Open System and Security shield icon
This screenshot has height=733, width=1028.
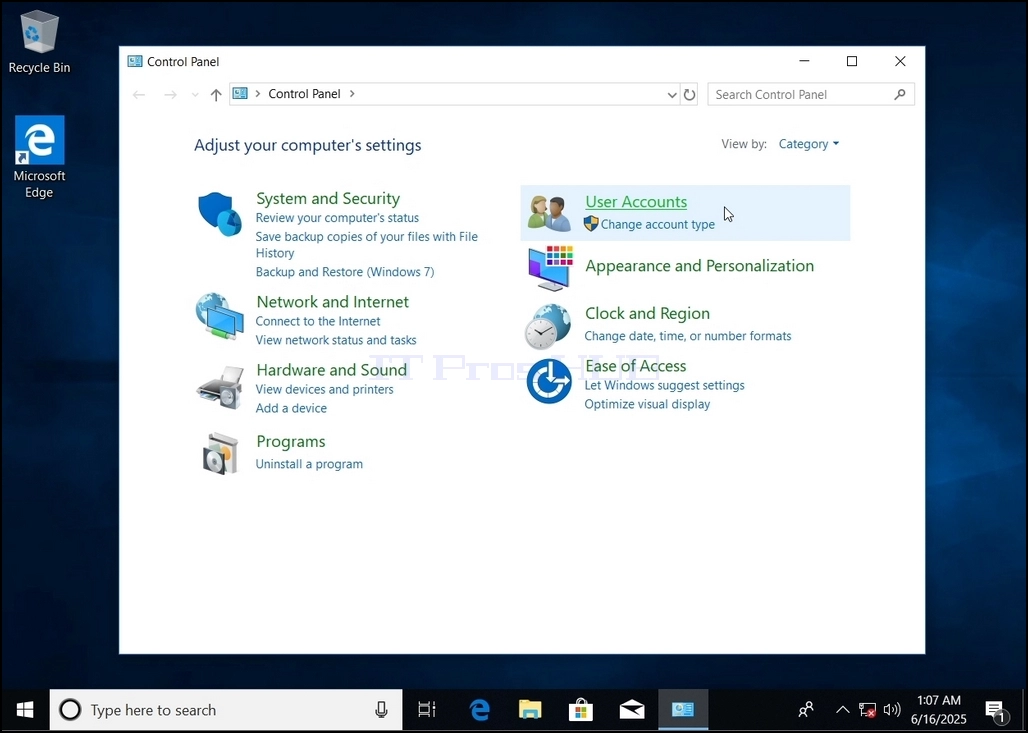click(x=220, y=214)
